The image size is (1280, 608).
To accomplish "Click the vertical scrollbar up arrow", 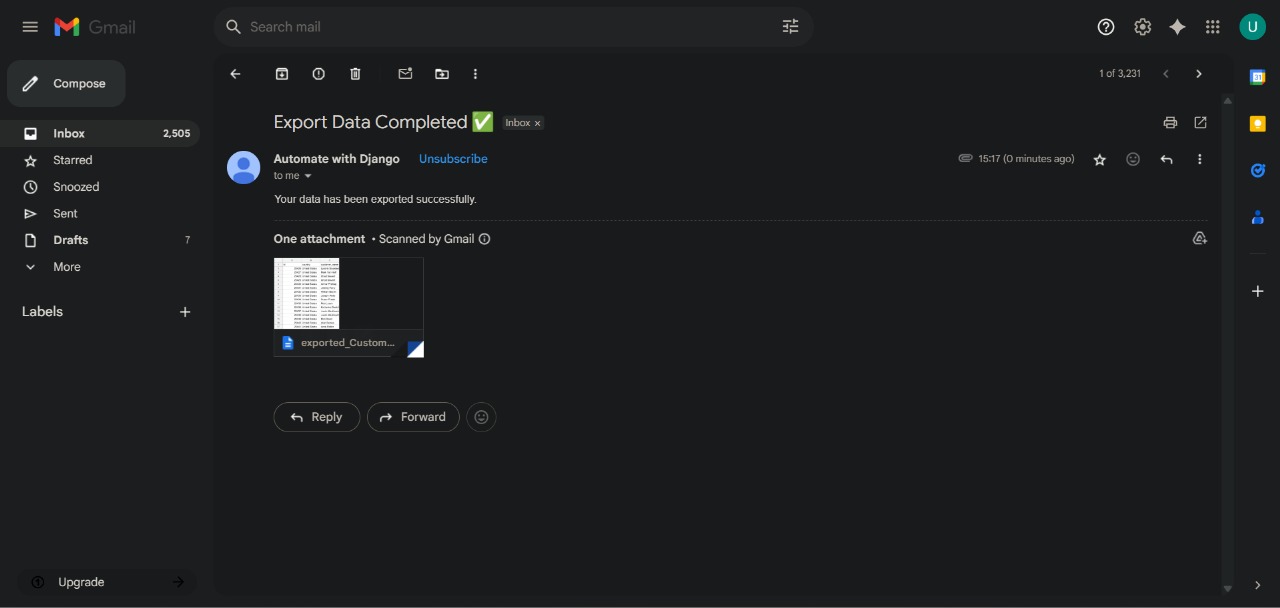I will (1227, 100).
